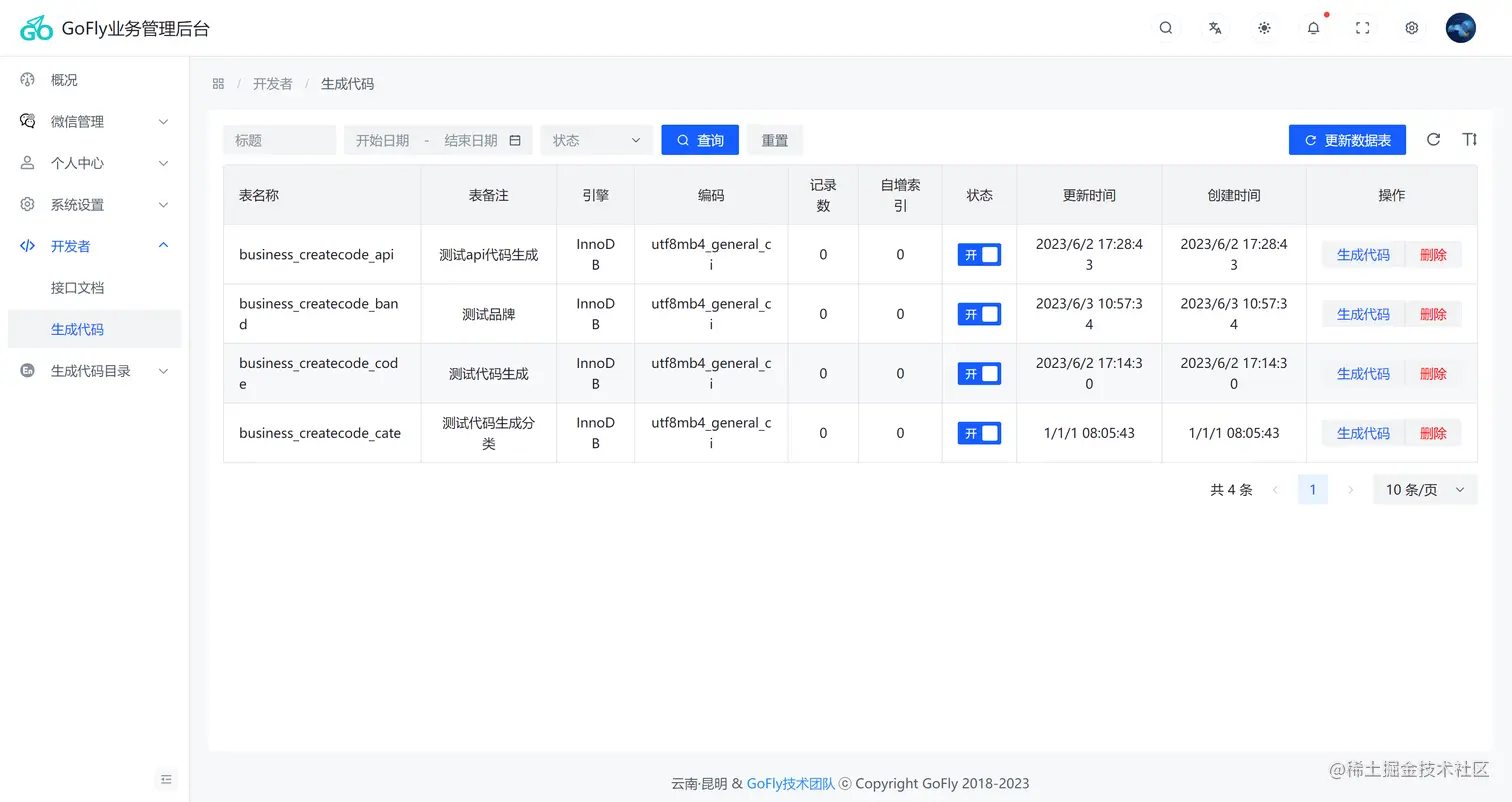Open the 接口文档 menu item

(x=95, y=288)
